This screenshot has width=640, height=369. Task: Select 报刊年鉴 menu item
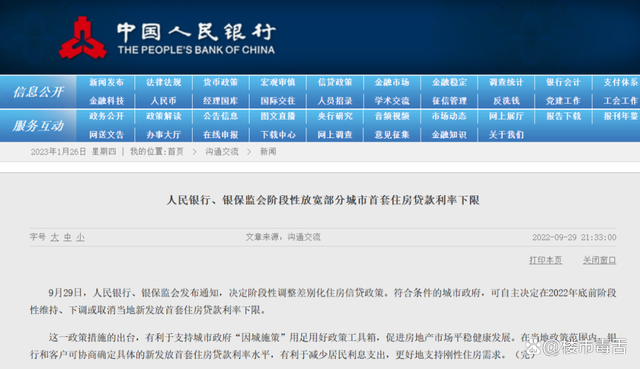pos(620,116)
